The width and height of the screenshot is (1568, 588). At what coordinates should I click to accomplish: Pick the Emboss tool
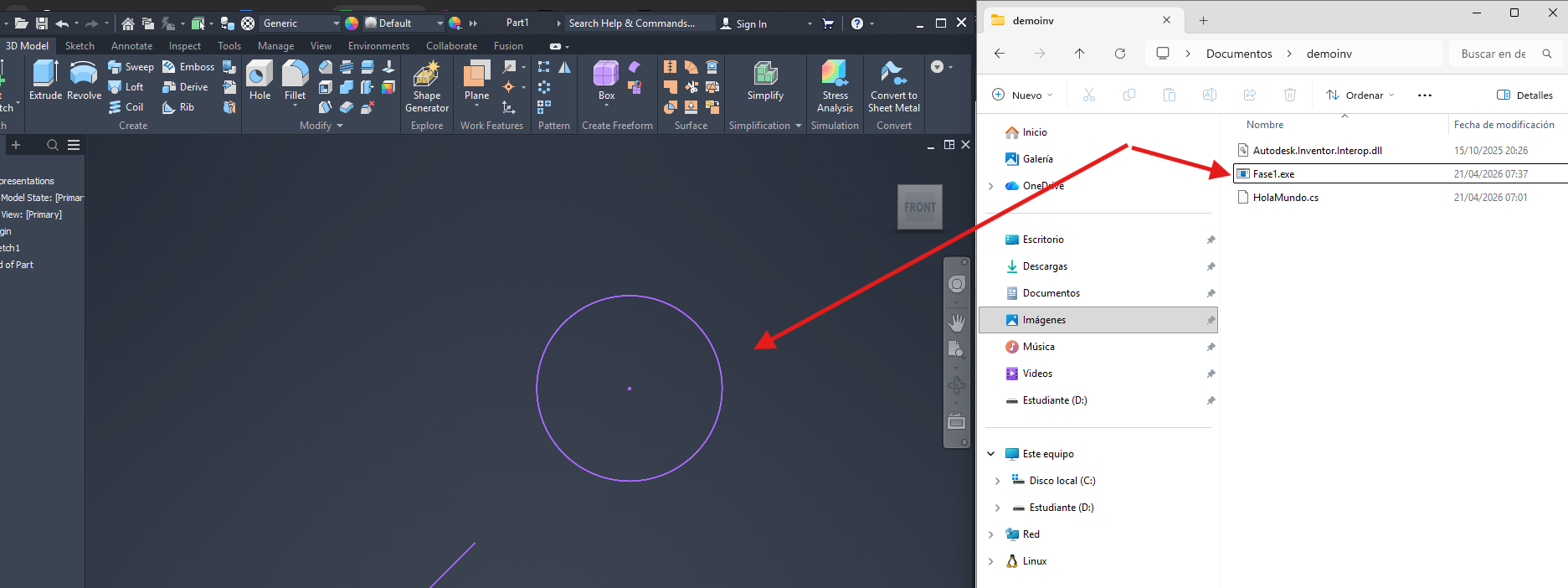point(188,67)
